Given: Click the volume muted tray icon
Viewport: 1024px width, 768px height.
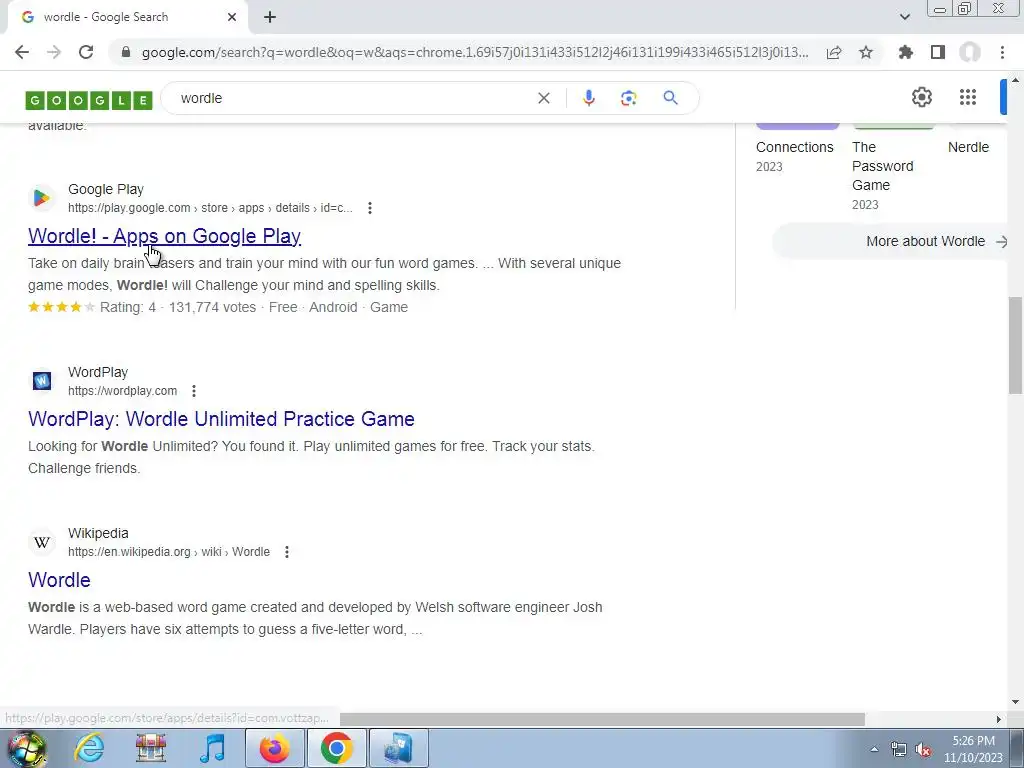Looking at the screenshot, I should point(923,750).
